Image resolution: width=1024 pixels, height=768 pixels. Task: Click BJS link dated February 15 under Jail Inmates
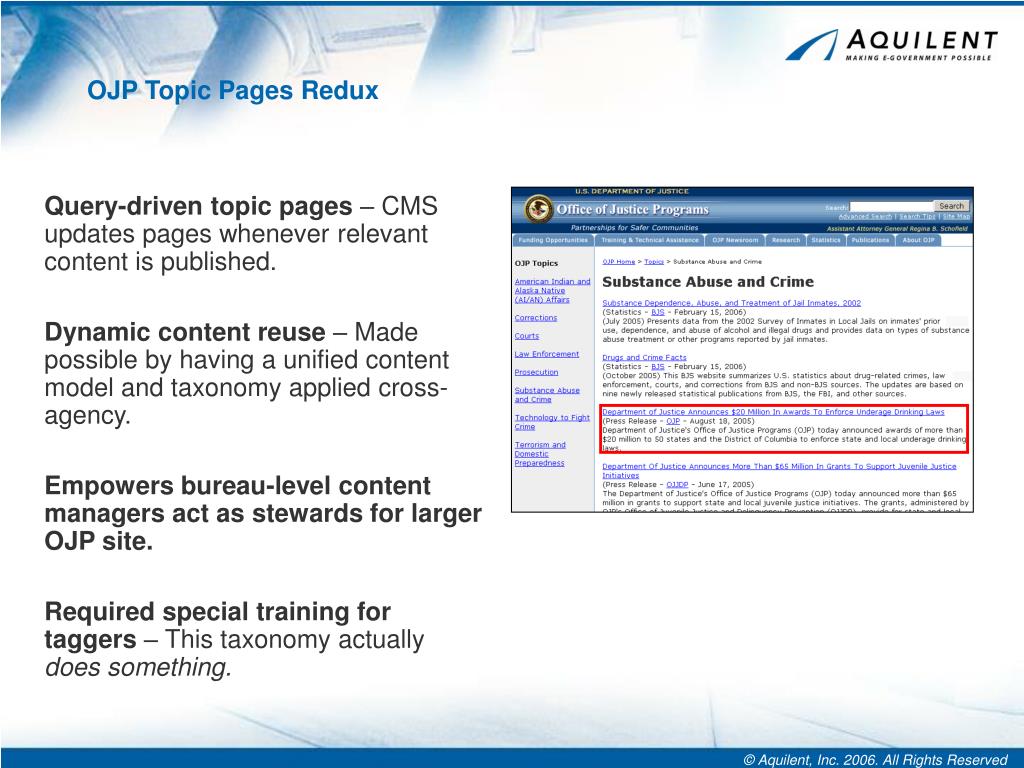tap(658, 312)
